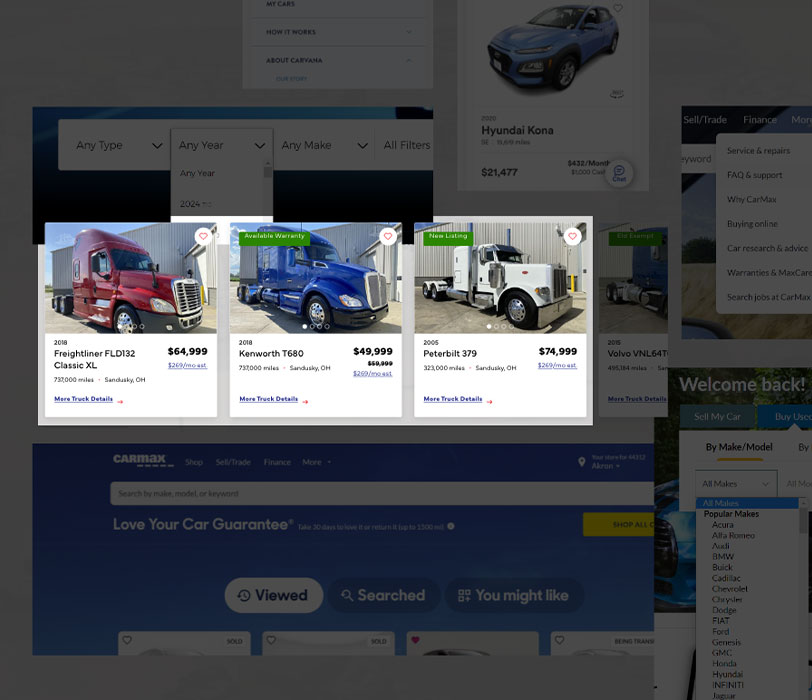Favorite the Kenworth T680 heart icon

coord(388,236)
